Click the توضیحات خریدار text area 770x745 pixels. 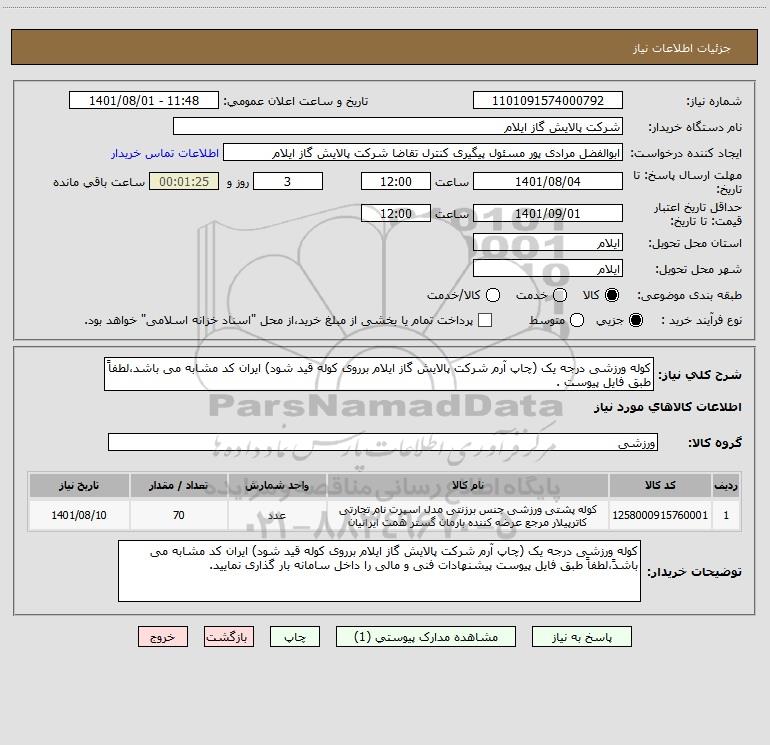[380, 571]
